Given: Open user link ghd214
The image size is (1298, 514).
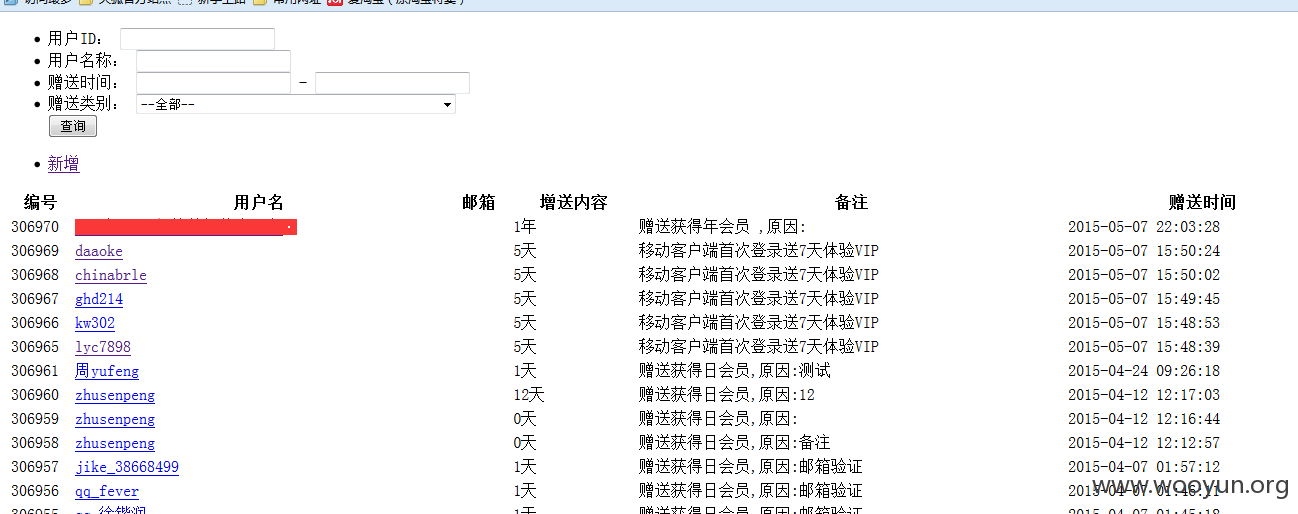Looking at the screenshot, I should coord(99,299).
